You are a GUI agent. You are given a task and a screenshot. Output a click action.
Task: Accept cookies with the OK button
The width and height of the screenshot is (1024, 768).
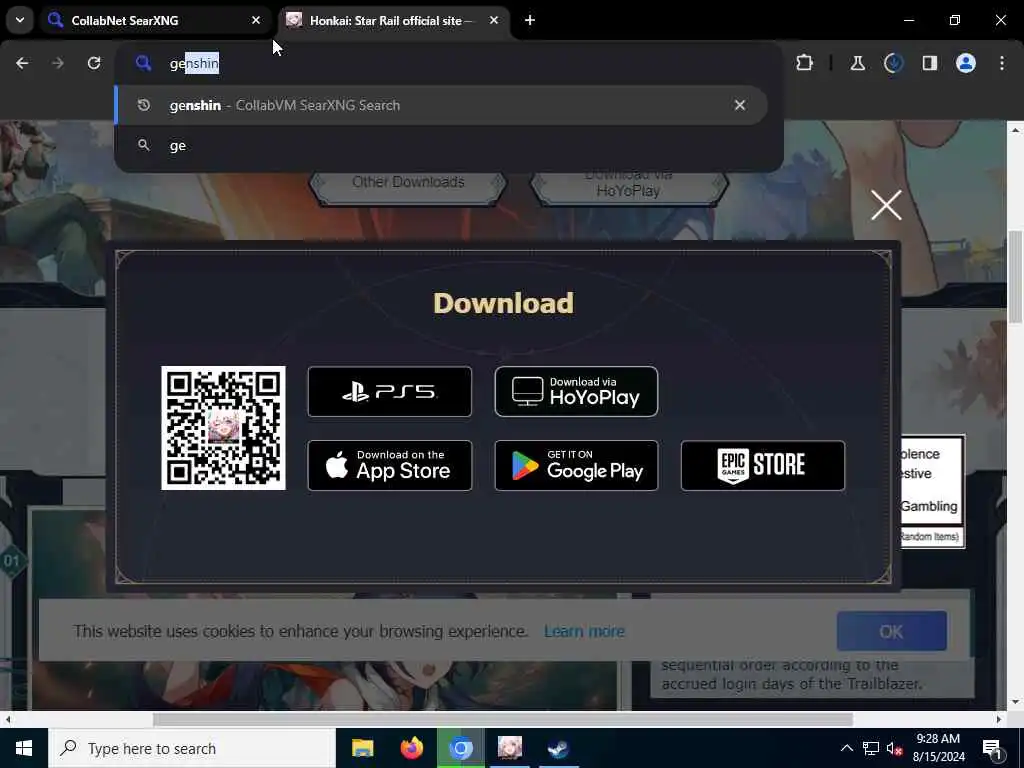(891, 632)
